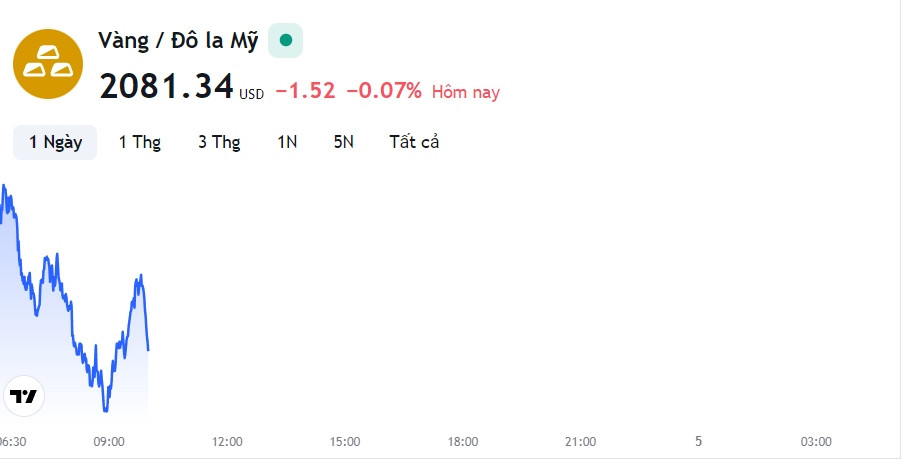
Task: Click the 12:00 time axis label
Action: click(x=227, y=442)
